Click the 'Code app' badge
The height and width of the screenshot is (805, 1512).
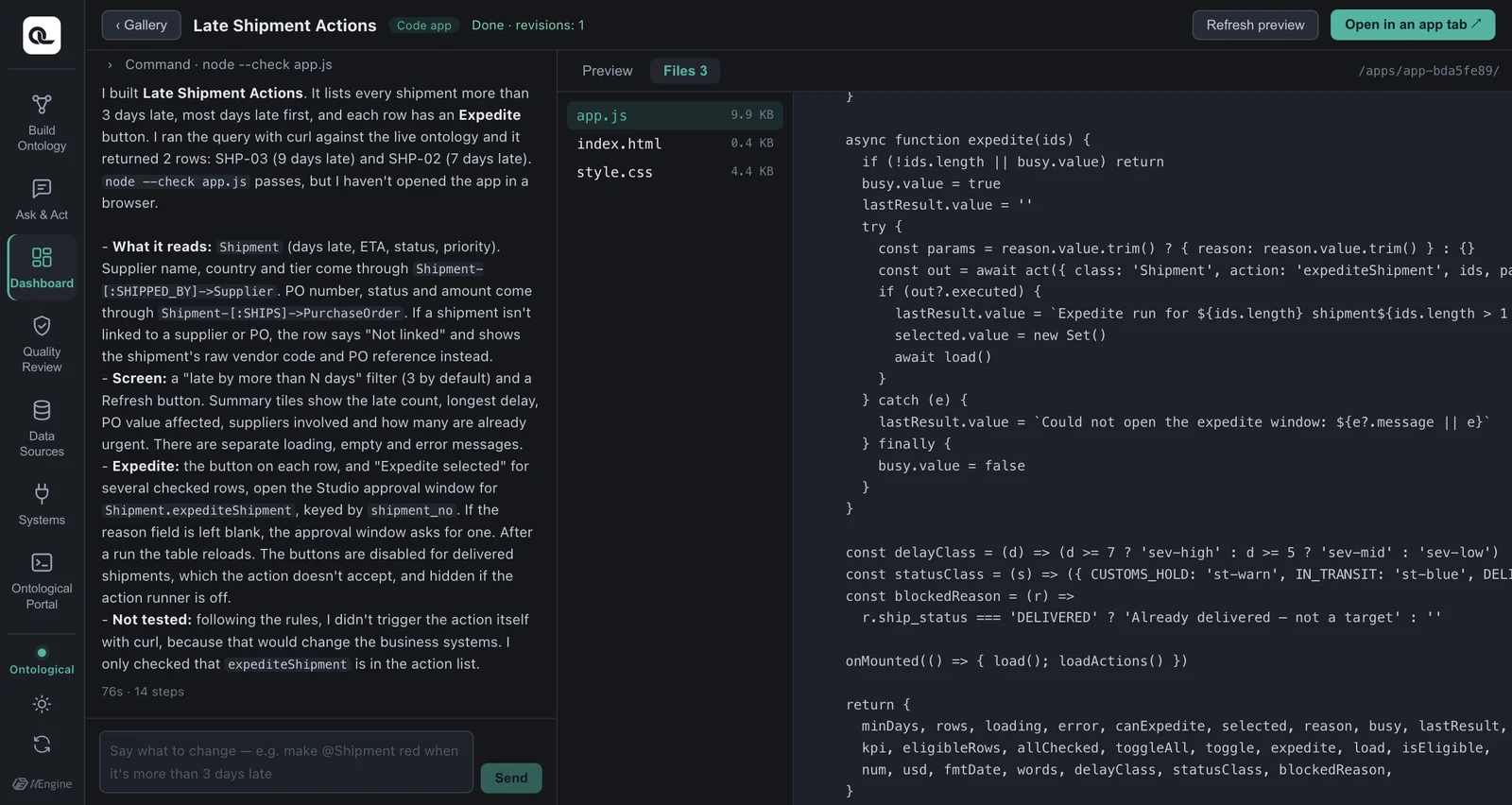424,26
